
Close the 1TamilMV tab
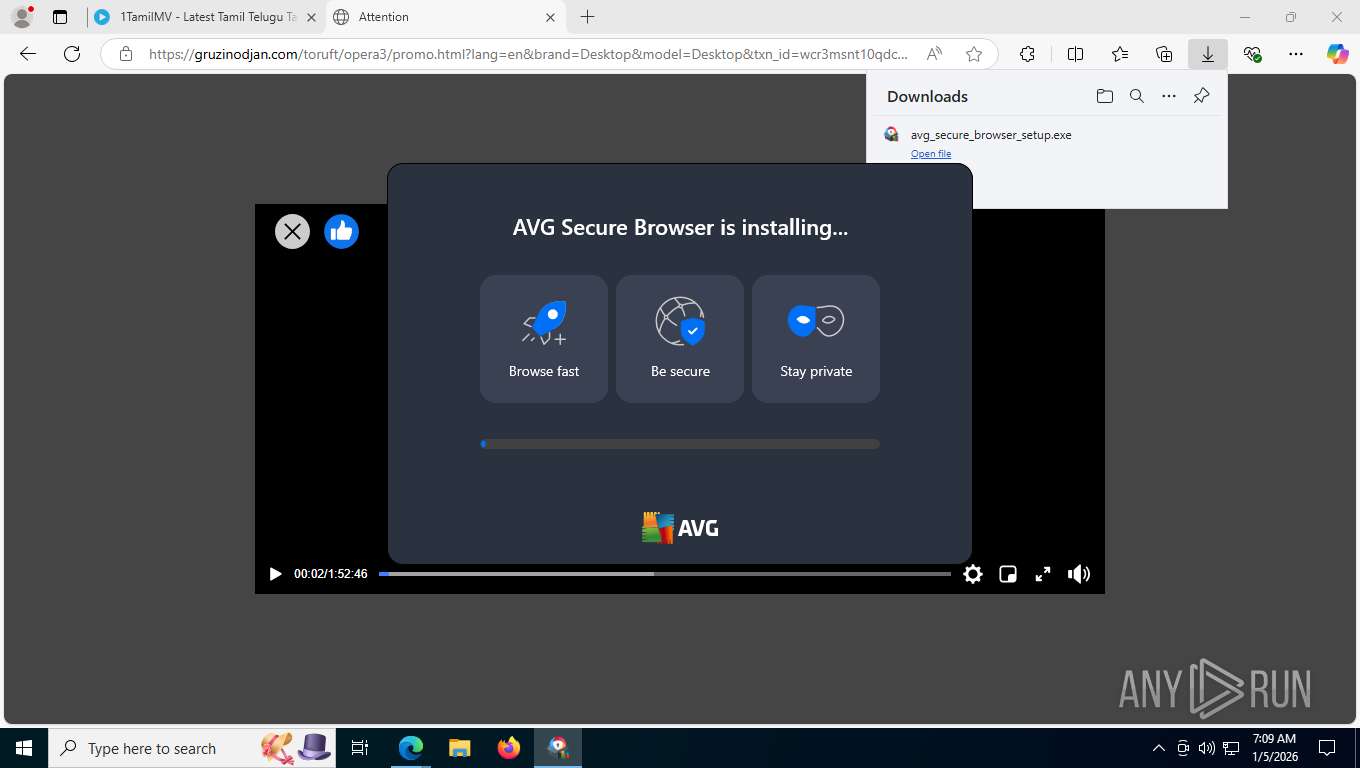coord(311,17)
